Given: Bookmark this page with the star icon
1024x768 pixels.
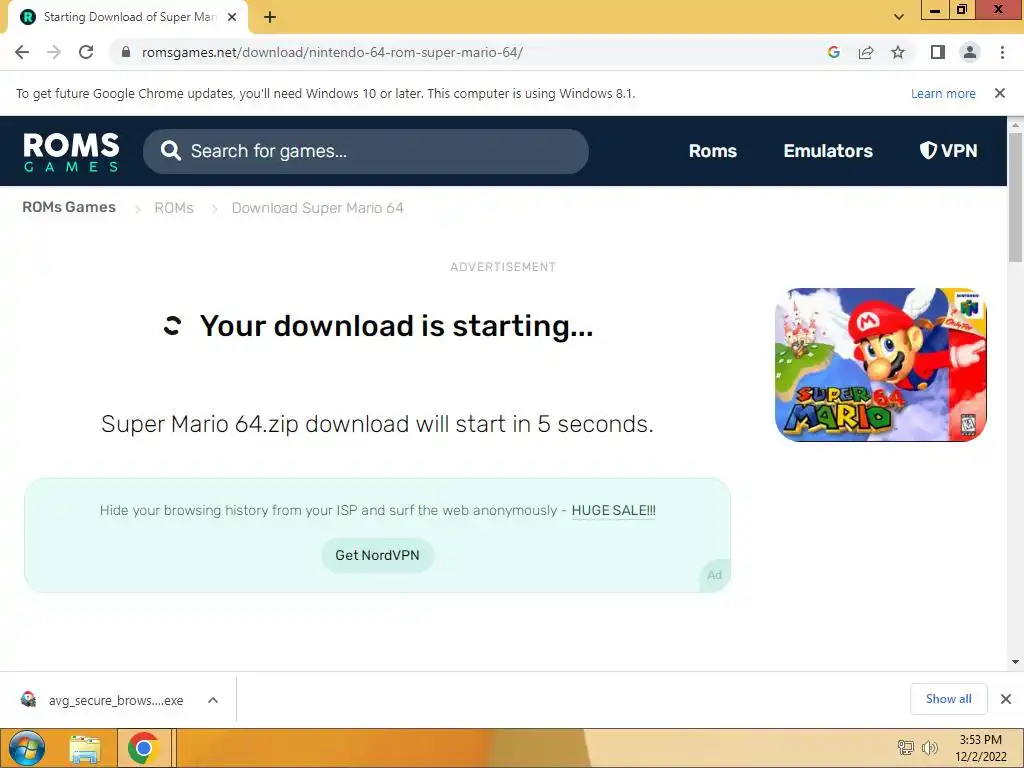Looking at the screenshot, I should pos(898,52).
